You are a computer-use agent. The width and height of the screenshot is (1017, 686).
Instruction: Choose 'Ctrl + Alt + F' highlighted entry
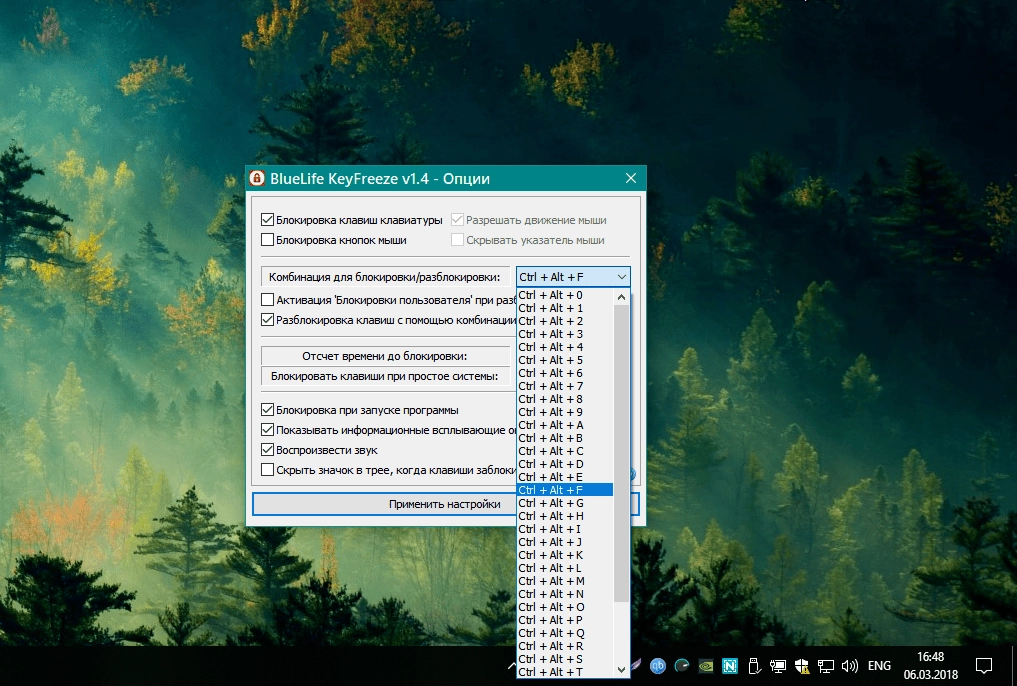click(x=565, y=490)
